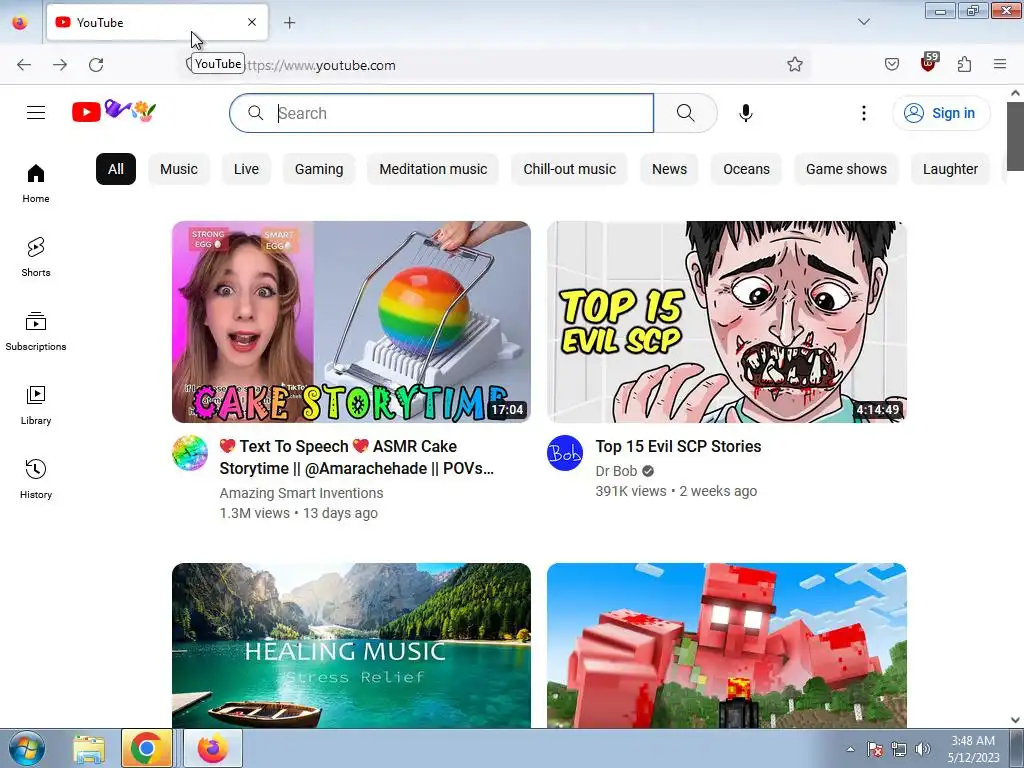Image resolution: width=1024 pixels, height=768 pixels.
Task: Open Firefox application menu
Action: pyautogui.click(x=1000, y=64)
